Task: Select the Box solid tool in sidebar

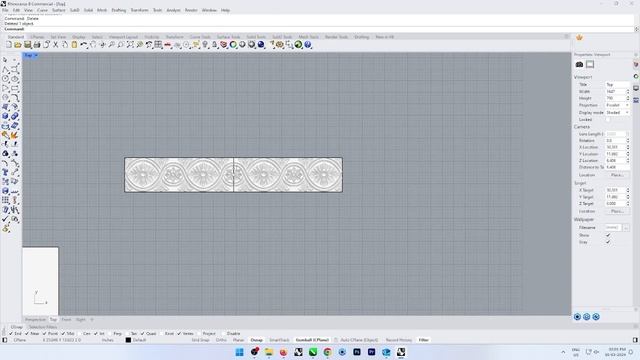Action: coord(6,116)
